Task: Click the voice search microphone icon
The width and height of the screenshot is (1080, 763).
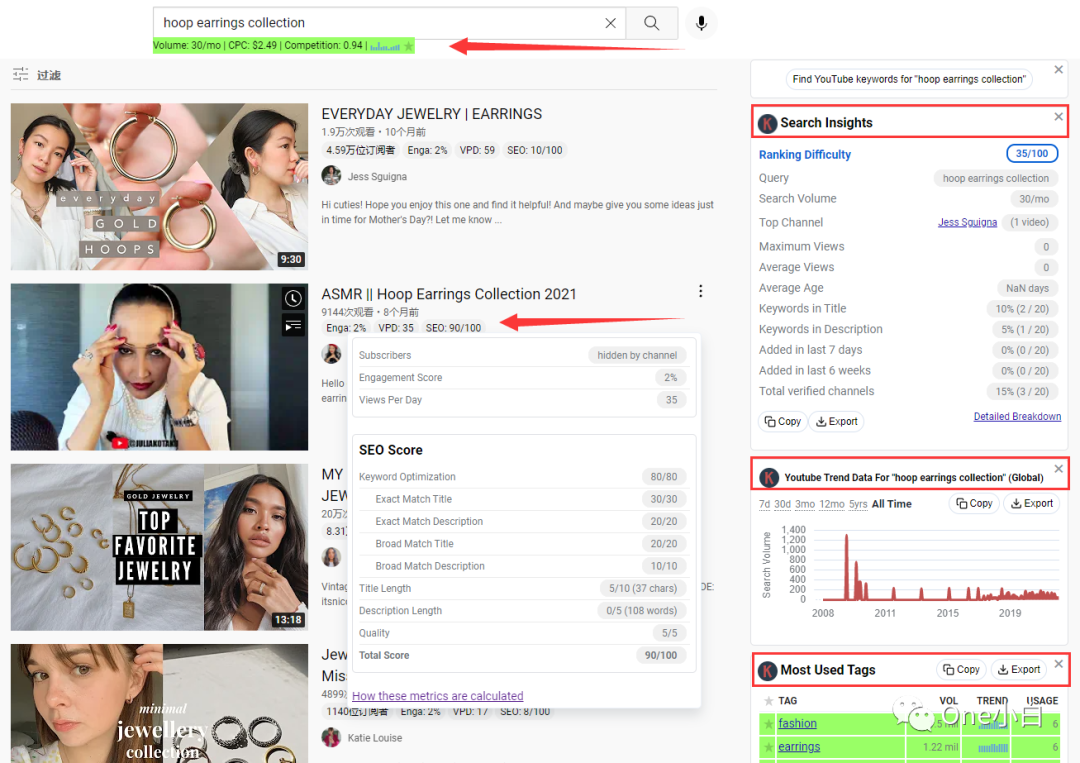Action: tap(700, 23)
